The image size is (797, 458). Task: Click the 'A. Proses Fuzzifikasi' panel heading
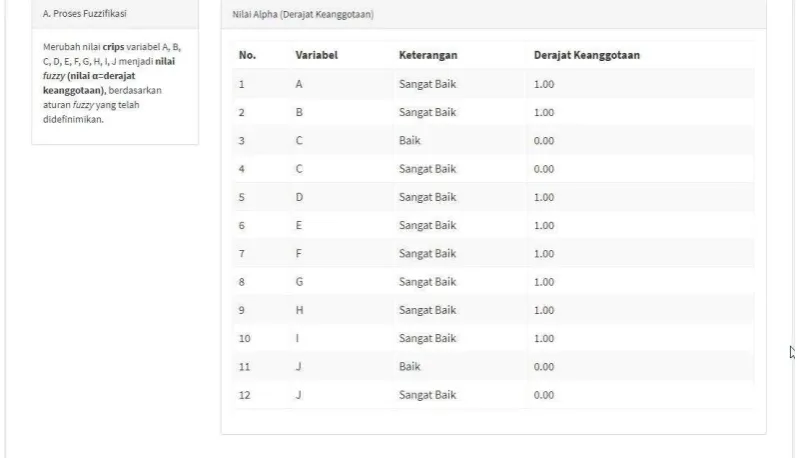pos(84,14)
